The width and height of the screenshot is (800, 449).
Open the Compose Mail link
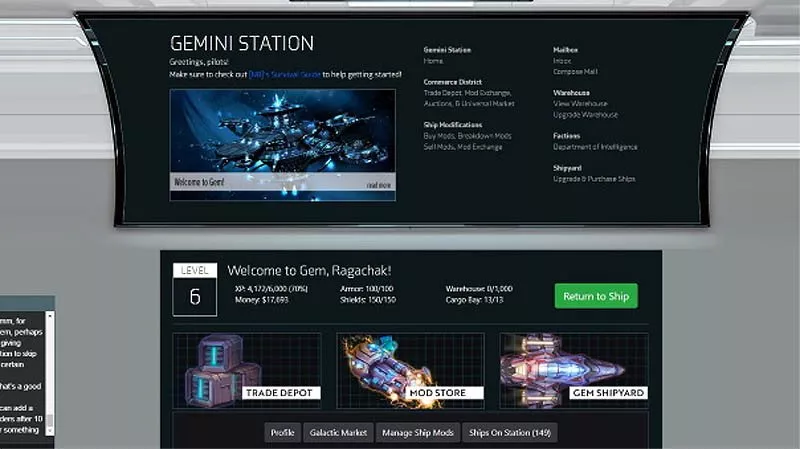(x=575, y=72)
